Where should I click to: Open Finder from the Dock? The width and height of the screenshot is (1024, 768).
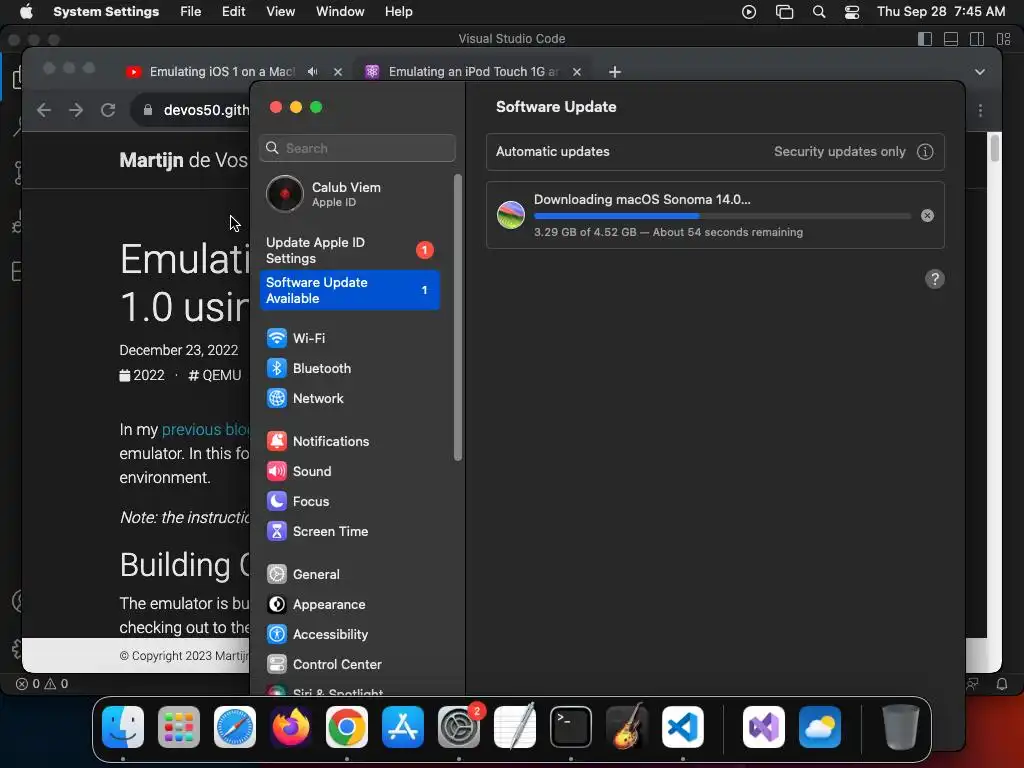(123, 727)
